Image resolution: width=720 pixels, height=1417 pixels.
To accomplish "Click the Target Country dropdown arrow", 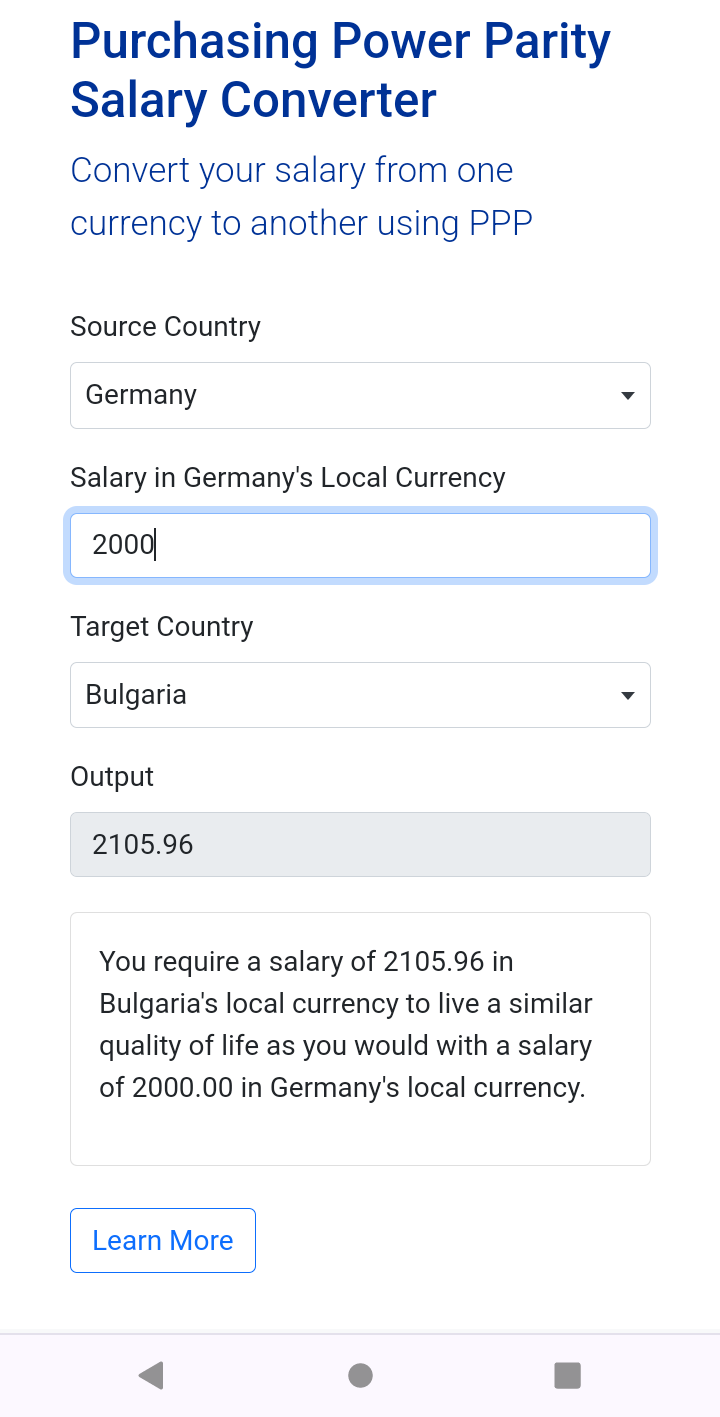I will pyautogui.click(x=627, y=696).
